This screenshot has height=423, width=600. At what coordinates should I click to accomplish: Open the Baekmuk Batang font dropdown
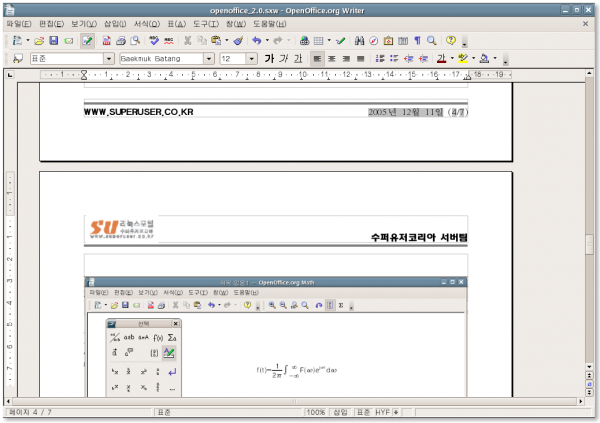[x=209, y=59]
